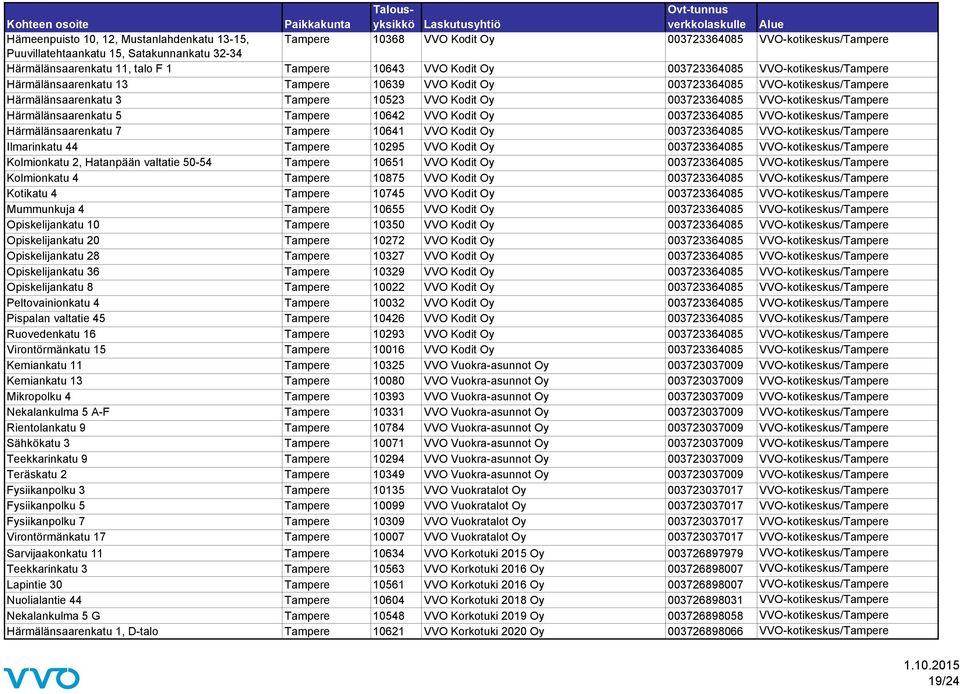This screenshot has height=694, width=960.
Task: Click OVT code 003726898058
Action: 705,616
